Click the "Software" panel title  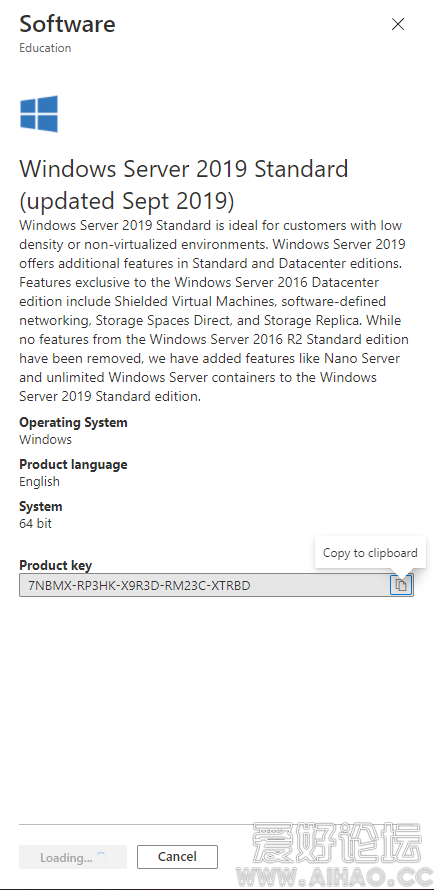click(x=68, y=24)
